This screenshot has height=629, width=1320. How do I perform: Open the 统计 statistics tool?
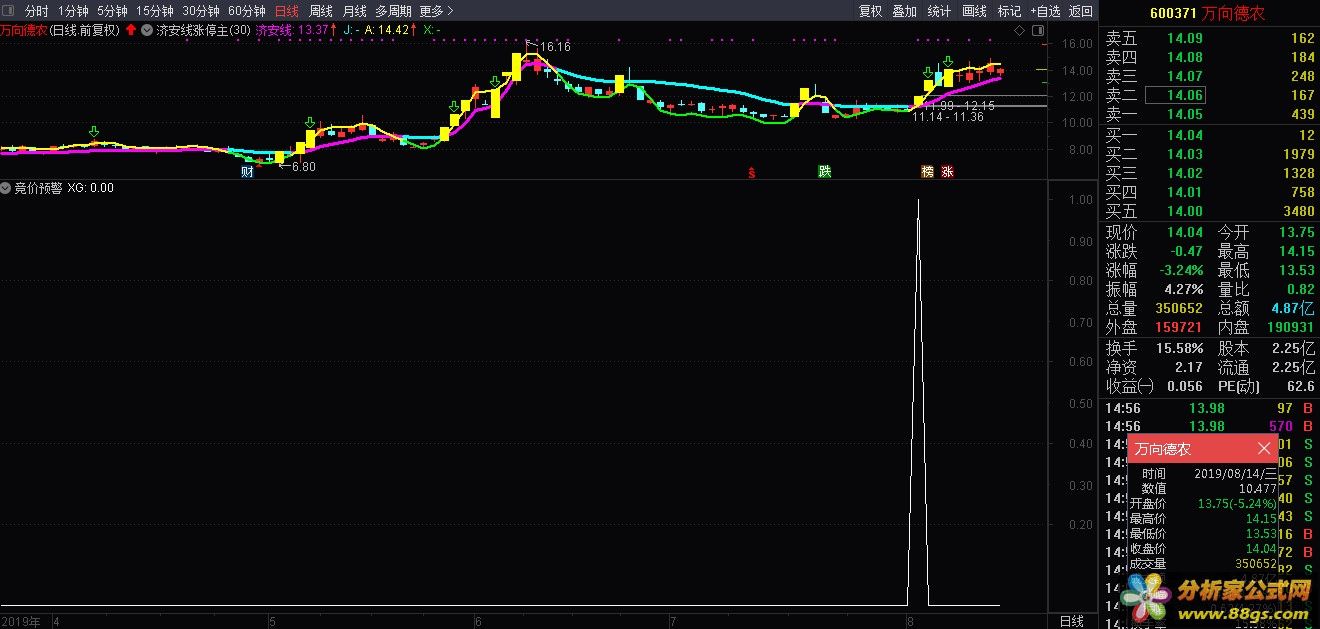coord(939,11)
